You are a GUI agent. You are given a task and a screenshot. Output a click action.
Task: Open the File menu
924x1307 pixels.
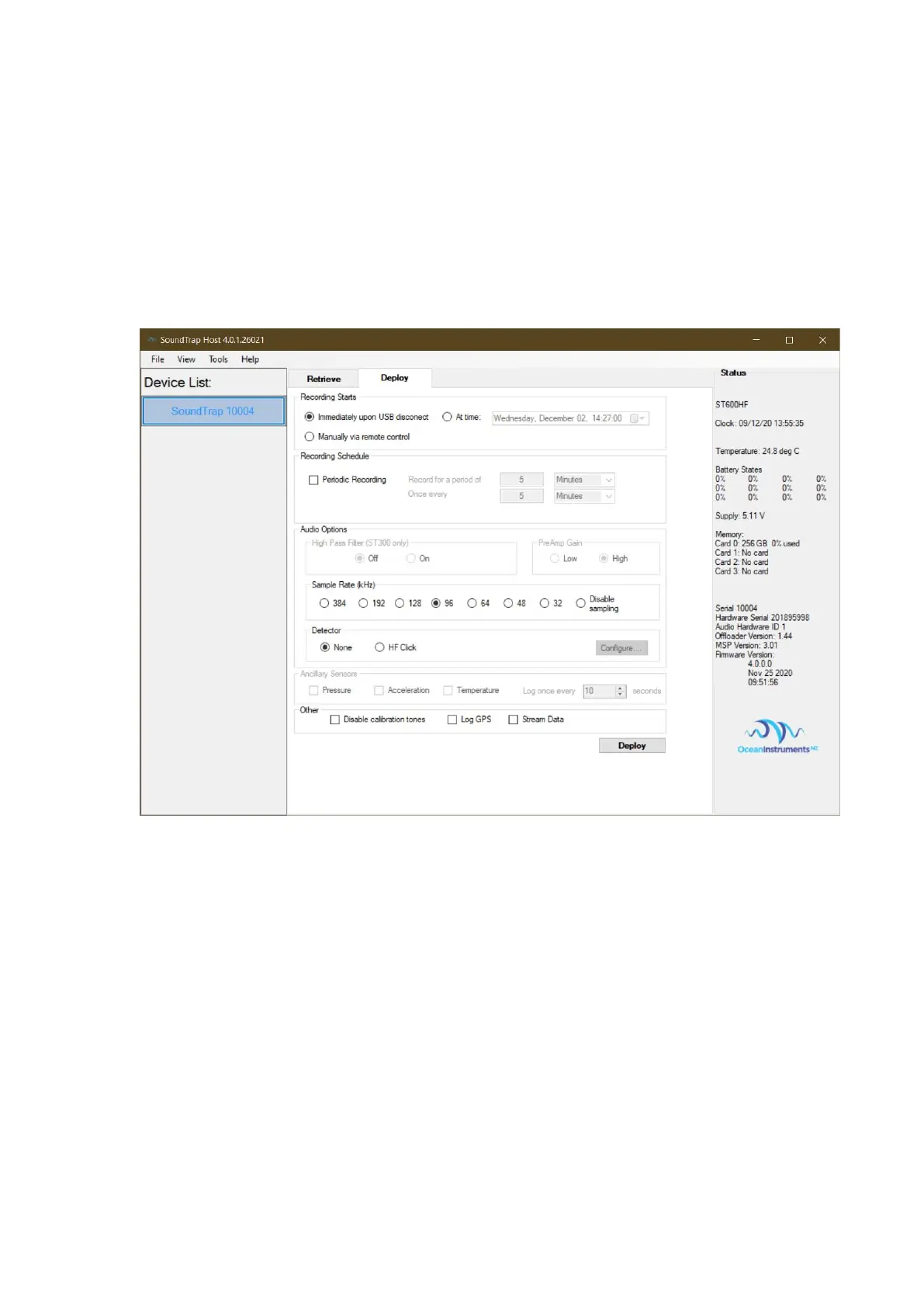click(x=157, y=359)
